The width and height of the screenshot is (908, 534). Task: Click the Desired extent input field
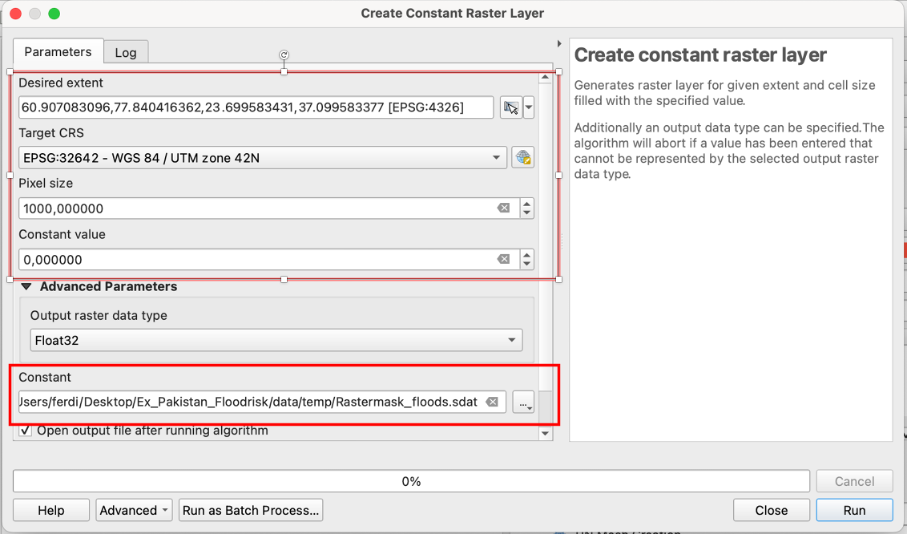pos(256,107)
